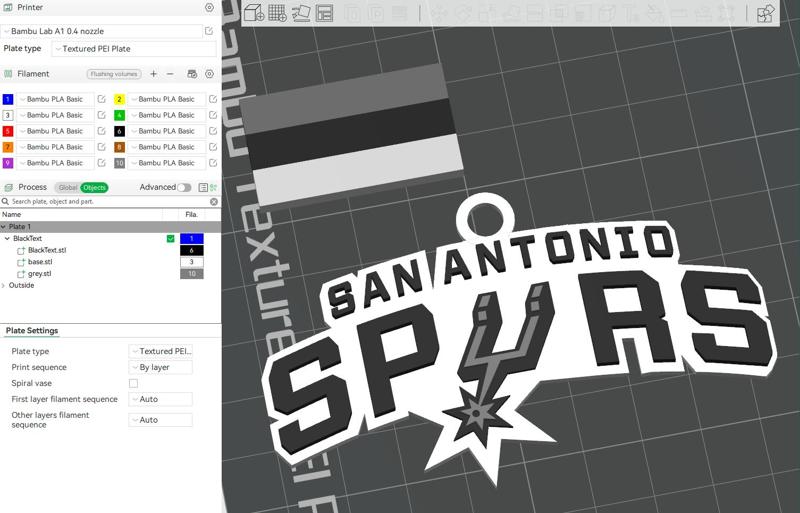800x513 pixels.
Task: Click the orange filament 7 color swatch
Action: [x=8, y=146]
